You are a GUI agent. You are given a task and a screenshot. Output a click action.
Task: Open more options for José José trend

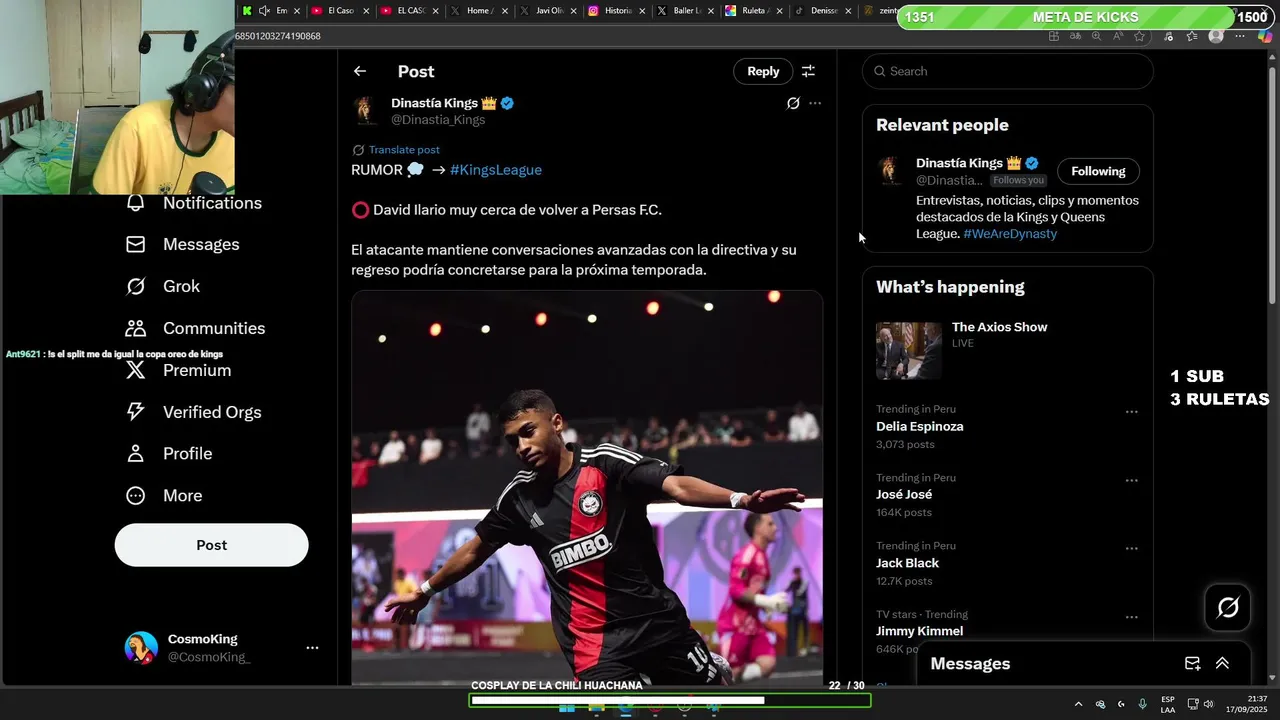pos(1132,480)
